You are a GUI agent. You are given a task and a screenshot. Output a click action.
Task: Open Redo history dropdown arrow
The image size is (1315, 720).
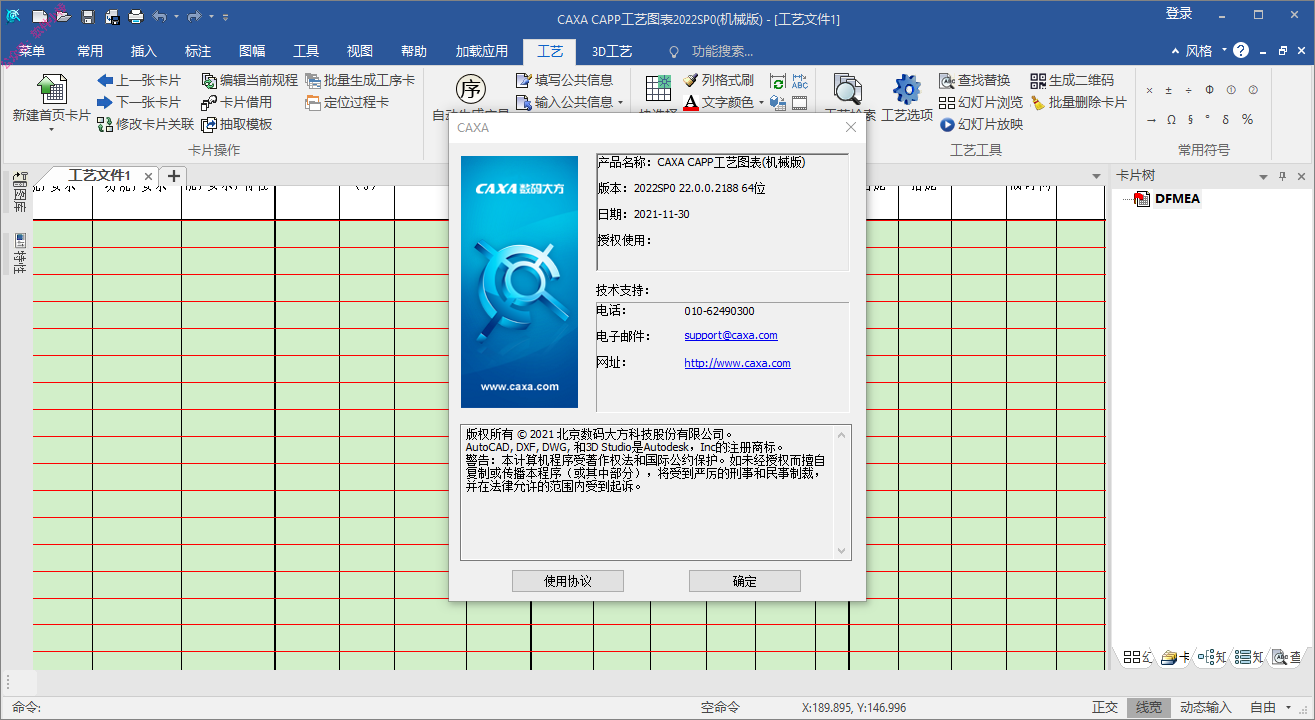pyautogui.click(x=211, y=16)
